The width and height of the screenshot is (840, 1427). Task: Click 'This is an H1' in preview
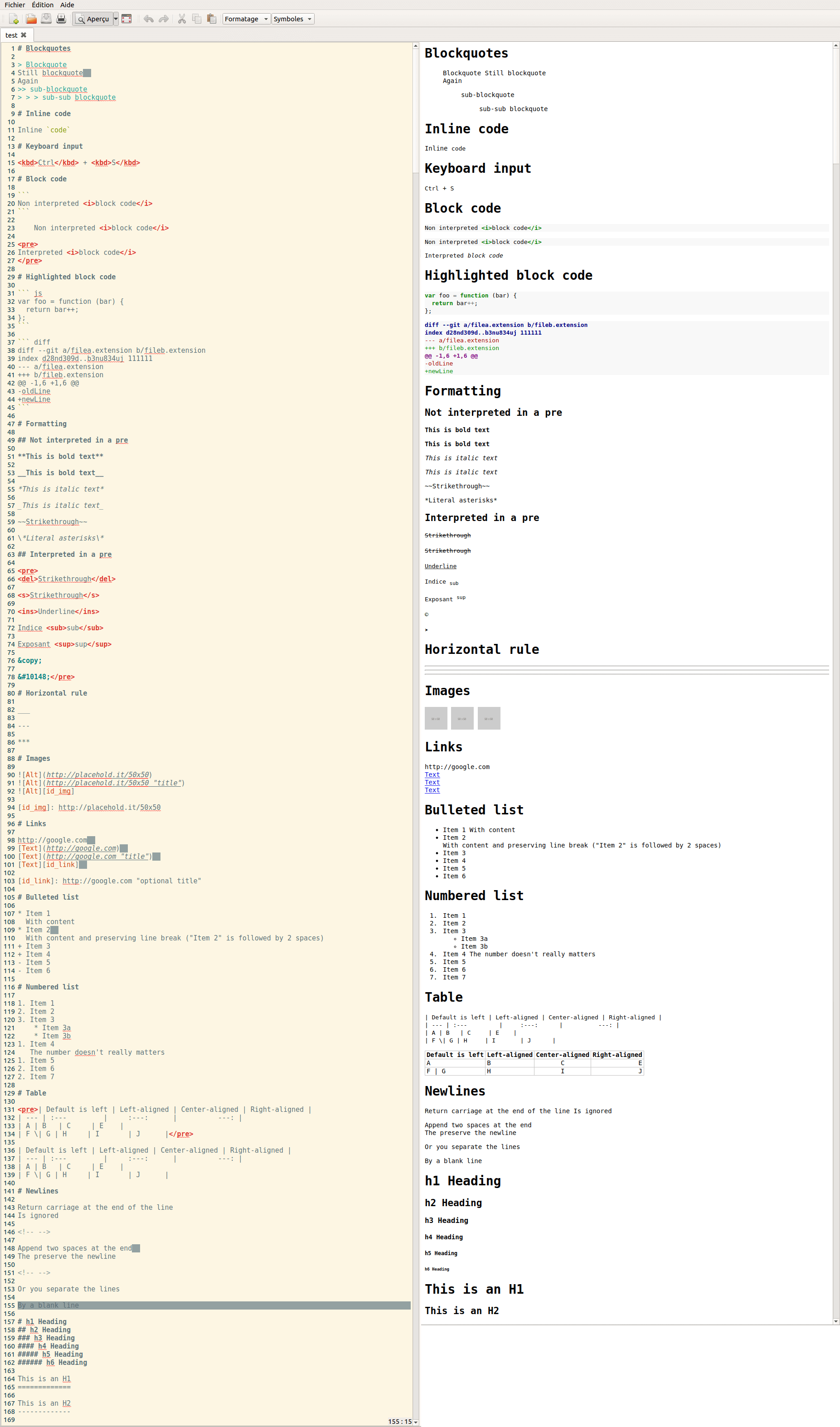(x=474, y=1290)
